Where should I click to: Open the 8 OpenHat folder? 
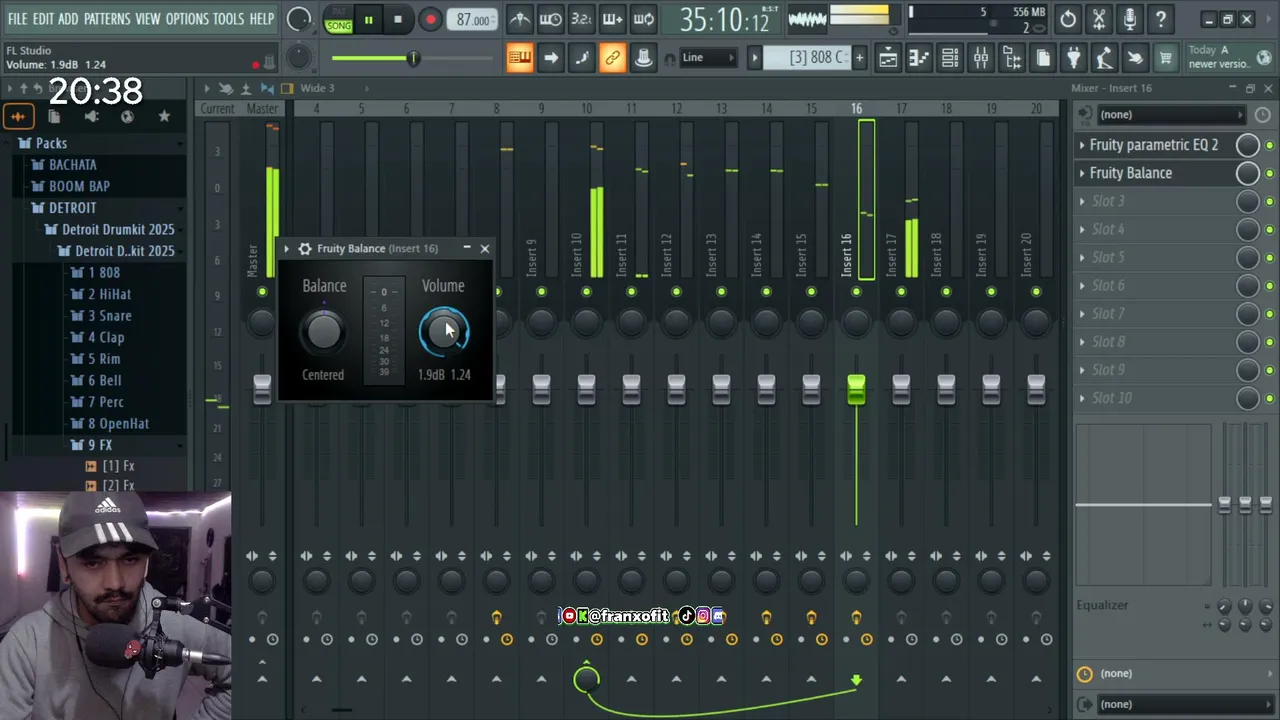pos(119,424)
